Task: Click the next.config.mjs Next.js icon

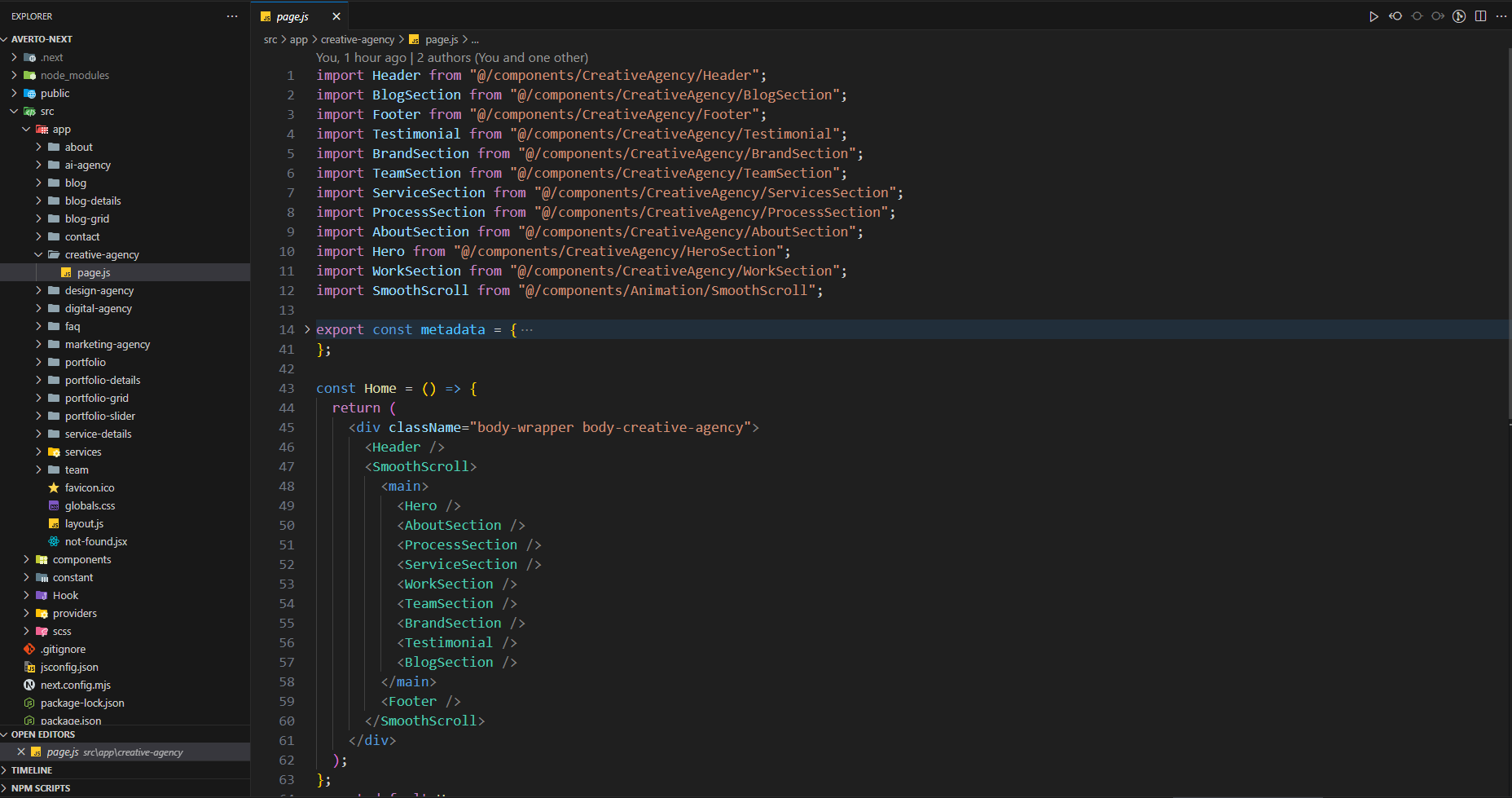Action: (29, 685)
